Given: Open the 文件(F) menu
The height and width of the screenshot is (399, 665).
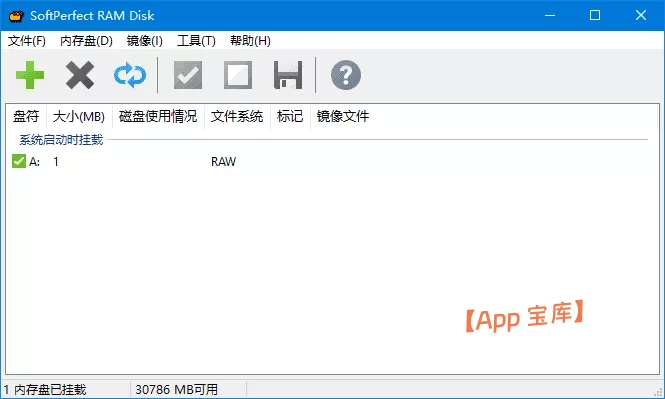Looking at the screenshot, I should 27,41.
